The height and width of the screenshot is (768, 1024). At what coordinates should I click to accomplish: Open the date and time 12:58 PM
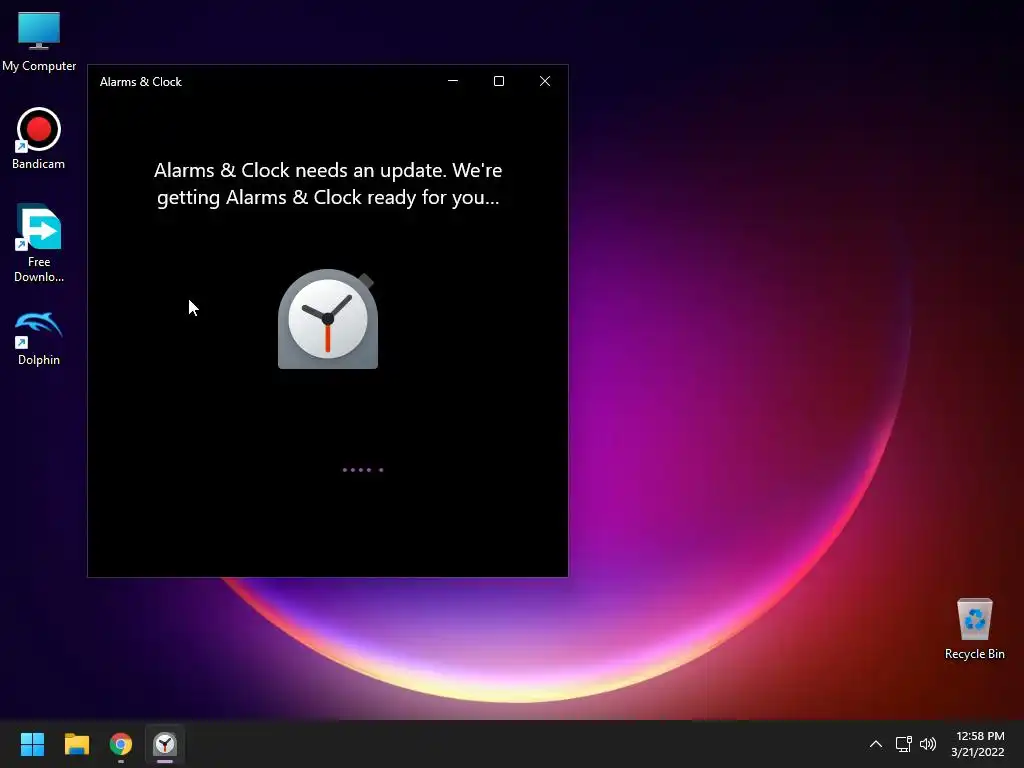pos(978,744)
